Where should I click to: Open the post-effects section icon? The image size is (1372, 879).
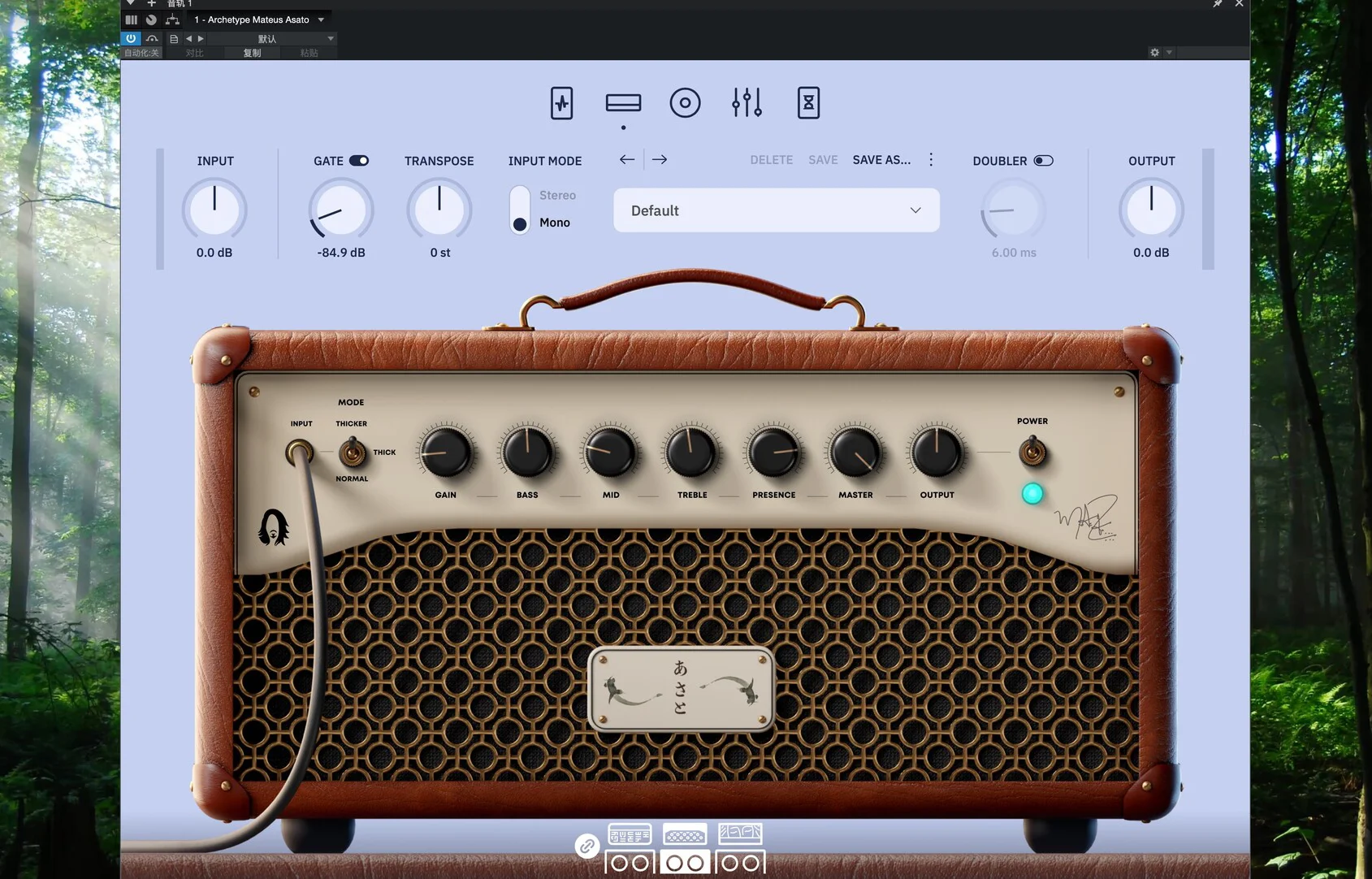[x=808, y=103]
